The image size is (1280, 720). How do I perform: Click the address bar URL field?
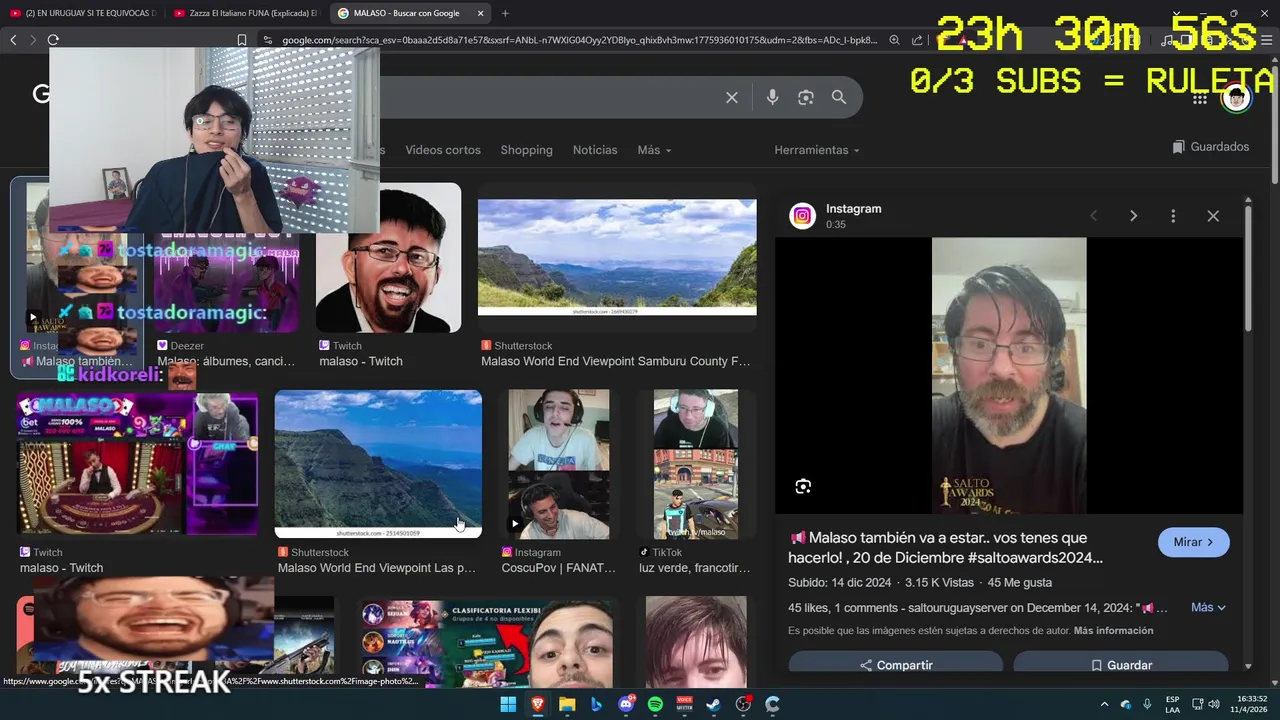tap(579, 40)
